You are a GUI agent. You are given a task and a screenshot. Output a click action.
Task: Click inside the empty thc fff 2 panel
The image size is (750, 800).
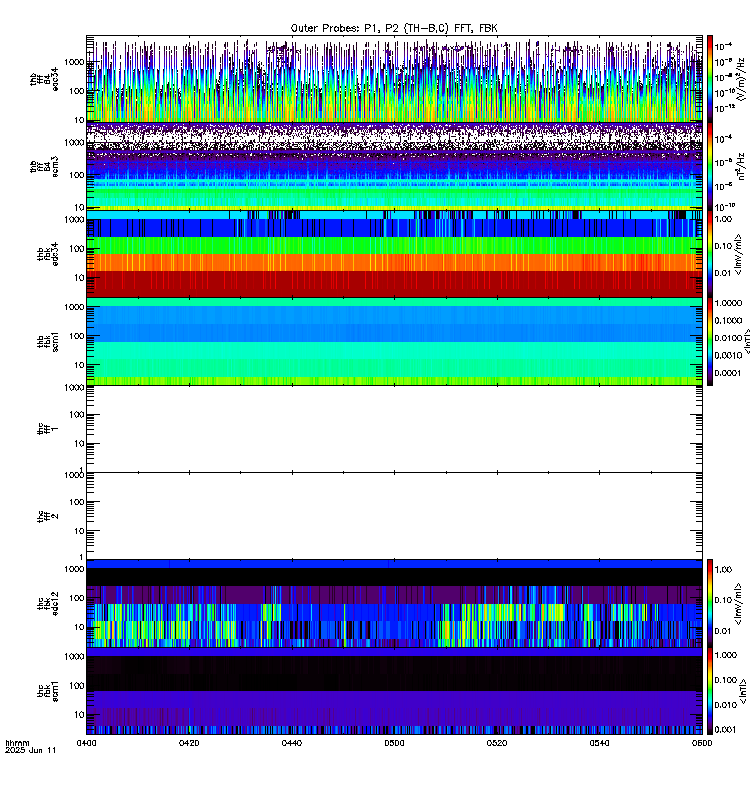pos(394,516)
